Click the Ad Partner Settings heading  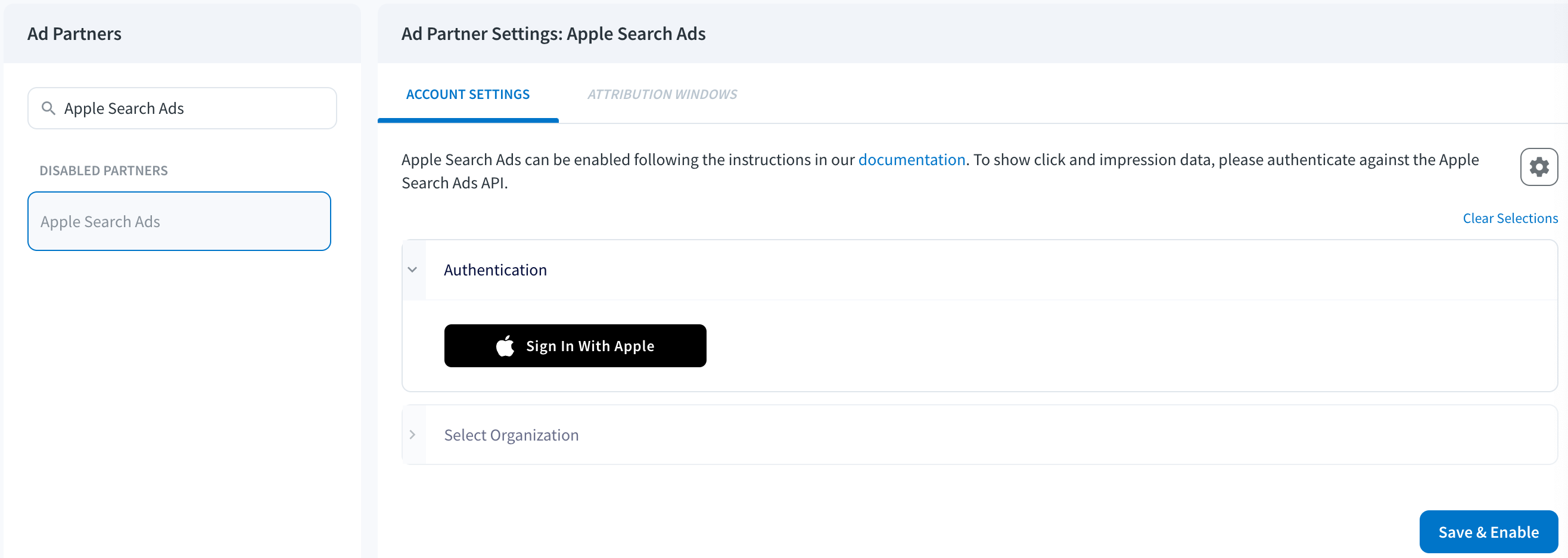pos(553,33)
